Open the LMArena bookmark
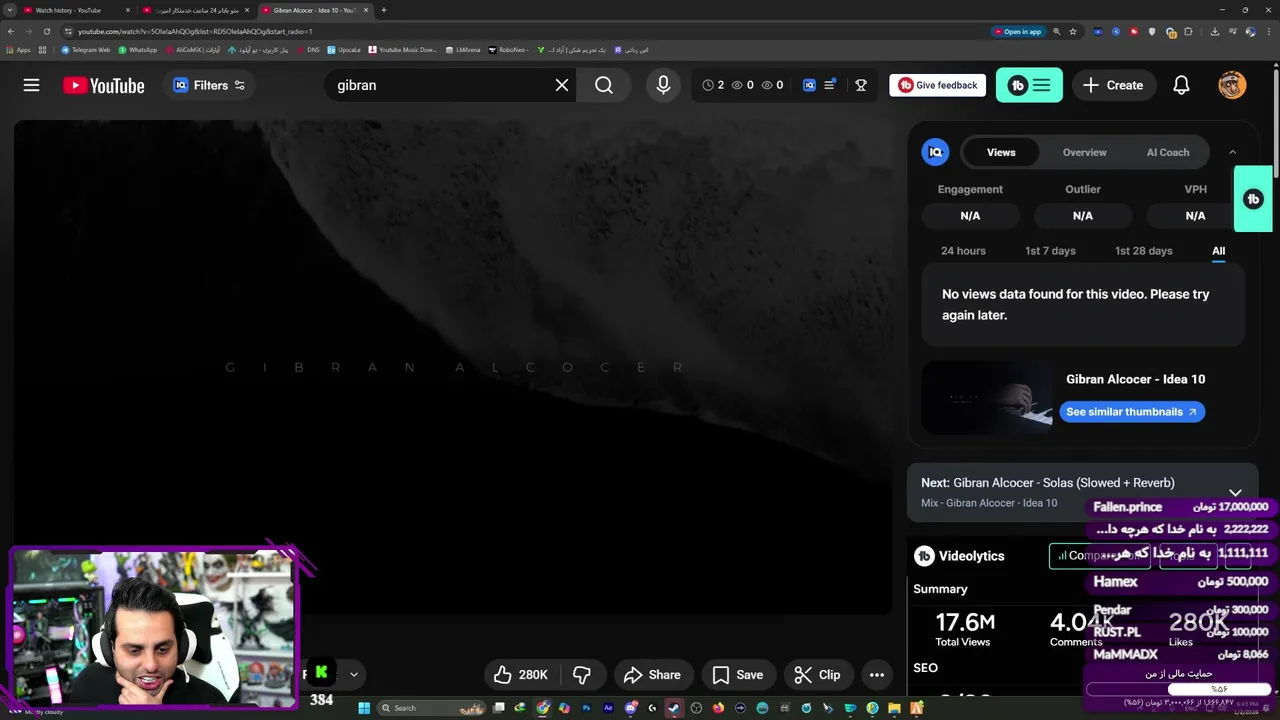The width and height of the screenshot is (1280, 720). tap(463, 49)
